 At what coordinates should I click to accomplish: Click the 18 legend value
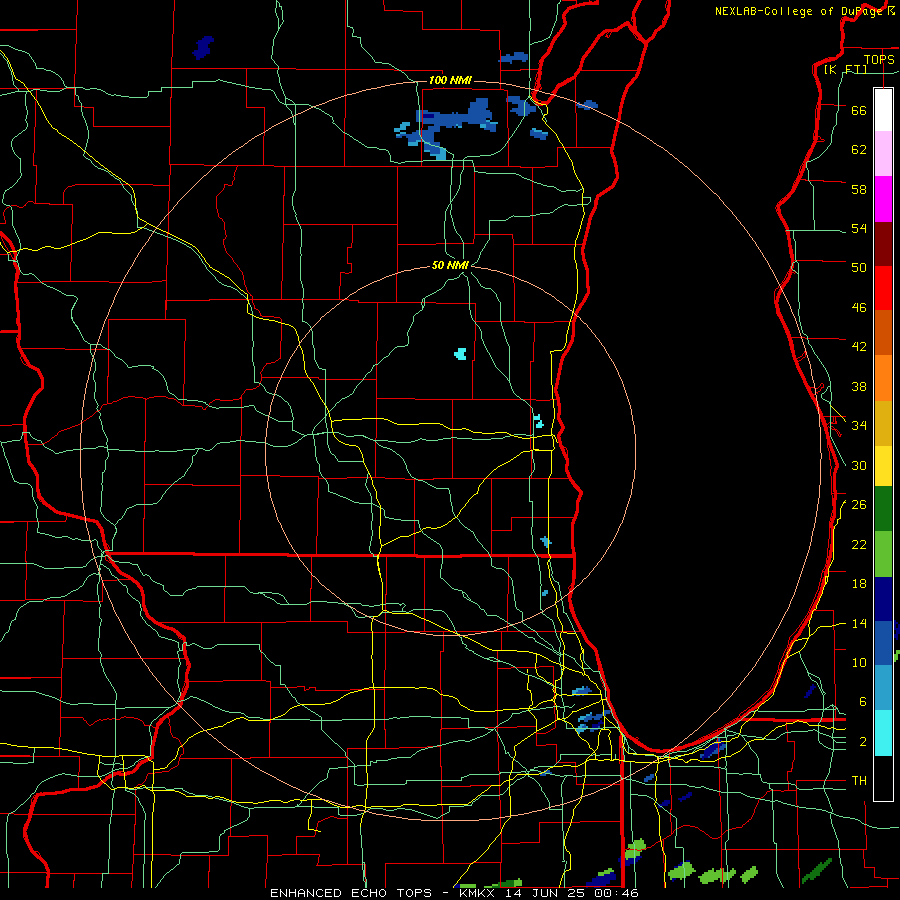point(859,584)
